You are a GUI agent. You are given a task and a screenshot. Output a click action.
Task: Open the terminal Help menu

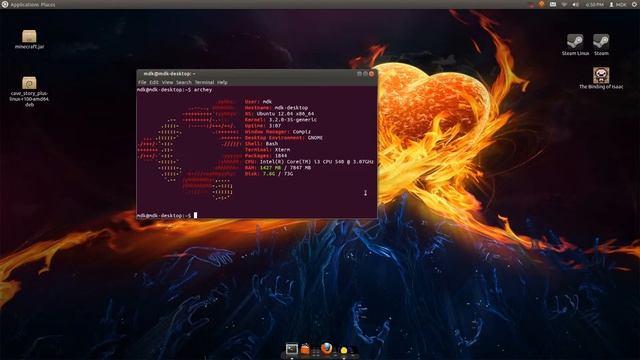point(222,82)
